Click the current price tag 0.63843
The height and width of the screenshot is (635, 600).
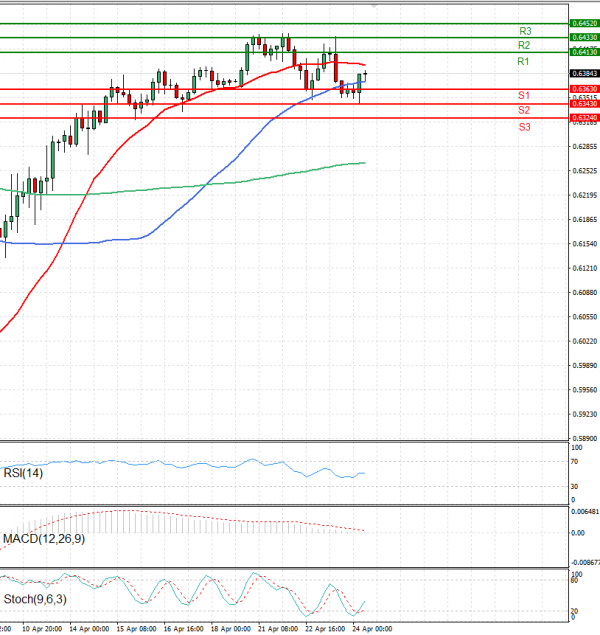[x=585, y=74]
